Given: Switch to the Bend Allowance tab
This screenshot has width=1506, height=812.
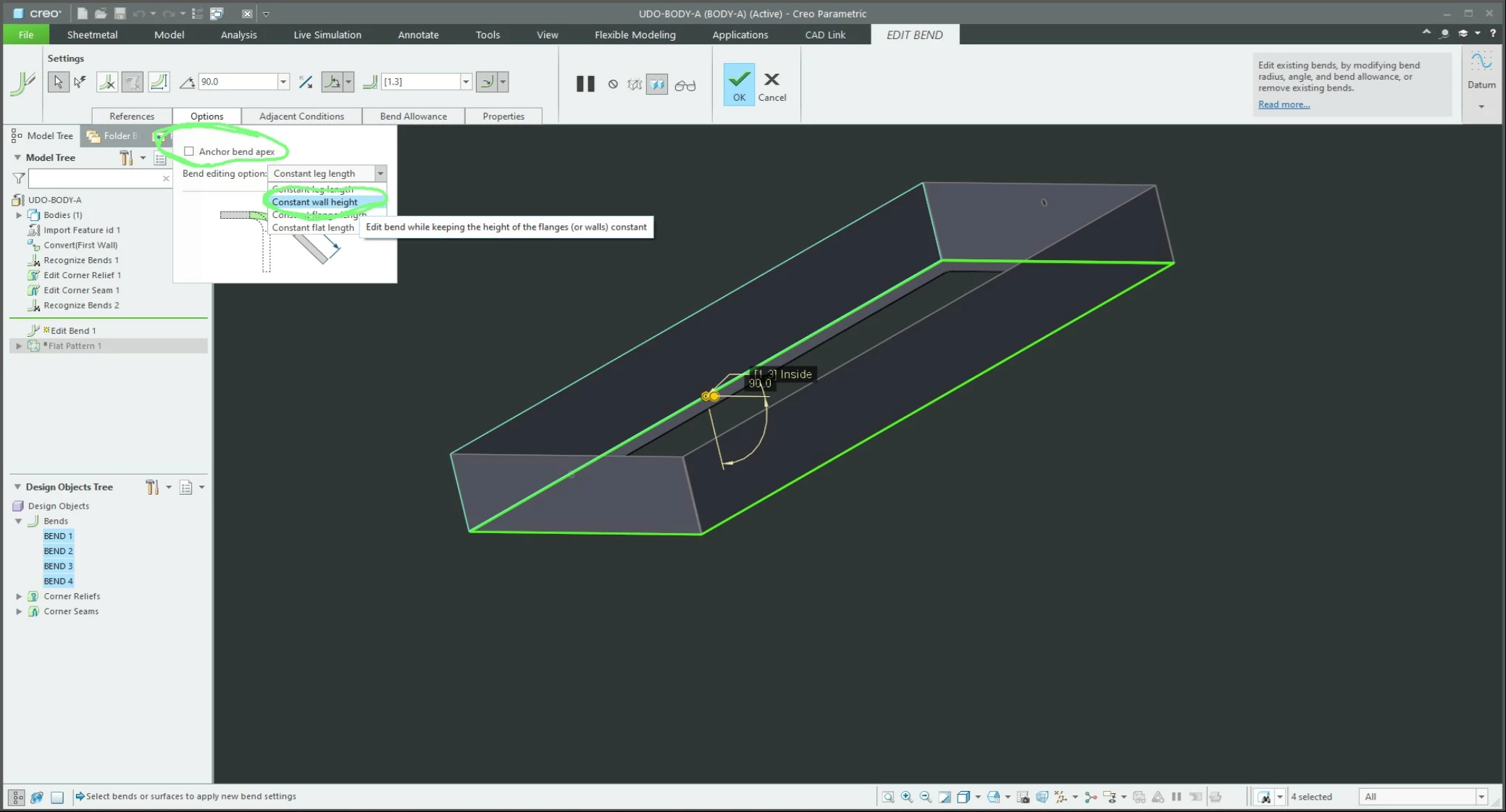Looking at the screenshot, I should (x=413, y=116).
